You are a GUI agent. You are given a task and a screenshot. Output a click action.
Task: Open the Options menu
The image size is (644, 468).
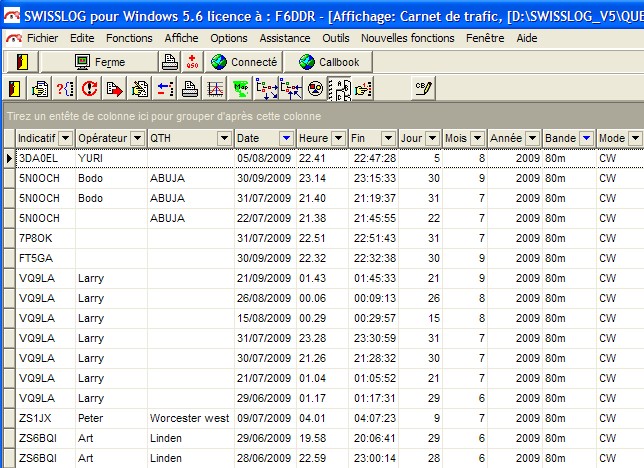point(229,38)
